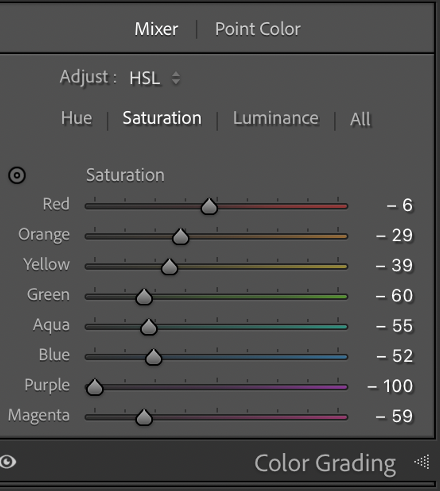The height and width of the screenshot is (491, 440).
Task: Click the Green slider label
Action: coord(49,295)
